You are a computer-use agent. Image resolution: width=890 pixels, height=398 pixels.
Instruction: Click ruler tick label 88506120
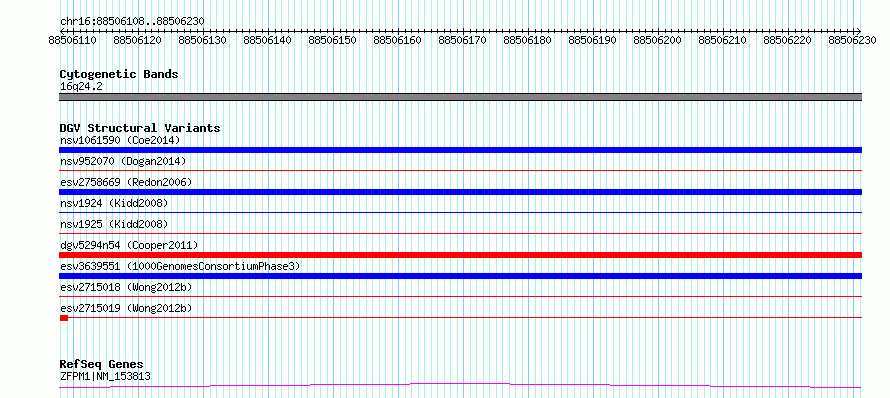pyautogui.click(x=137, y=41)
